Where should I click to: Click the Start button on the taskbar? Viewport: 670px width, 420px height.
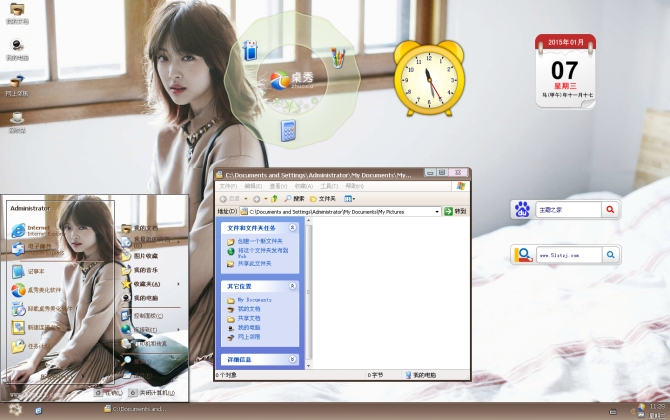[x=15, y=409]
